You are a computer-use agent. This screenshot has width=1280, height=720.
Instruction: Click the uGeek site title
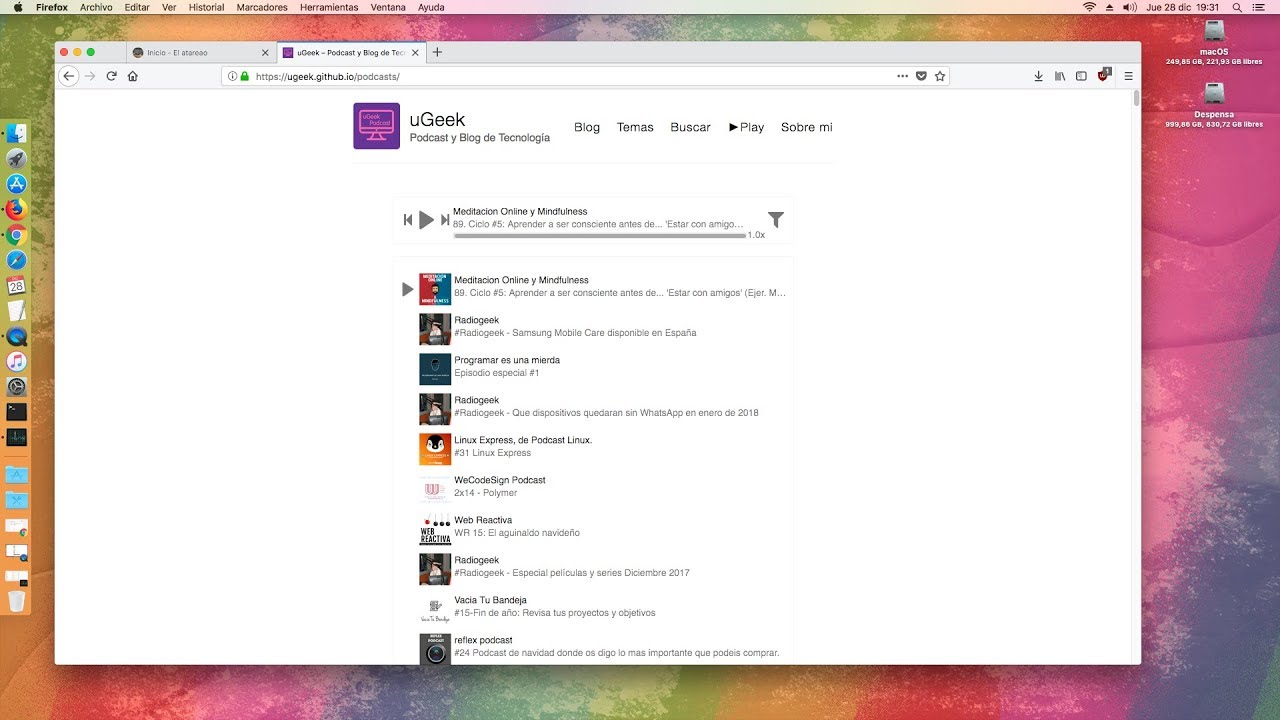[x=437, y=120]
